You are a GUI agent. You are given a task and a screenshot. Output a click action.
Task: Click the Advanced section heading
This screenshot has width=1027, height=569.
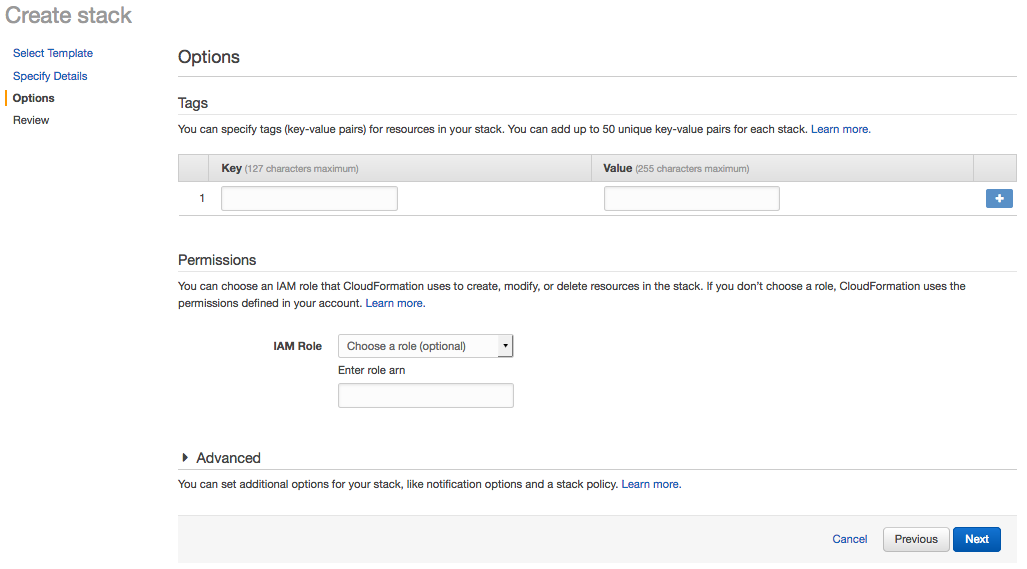point(228,458)
